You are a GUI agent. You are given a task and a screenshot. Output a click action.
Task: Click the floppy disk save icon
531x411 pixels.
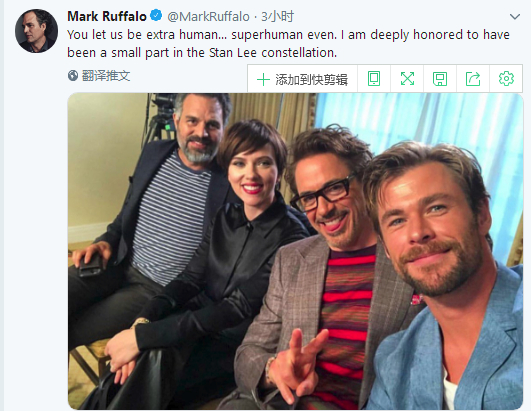coord(440,79)
